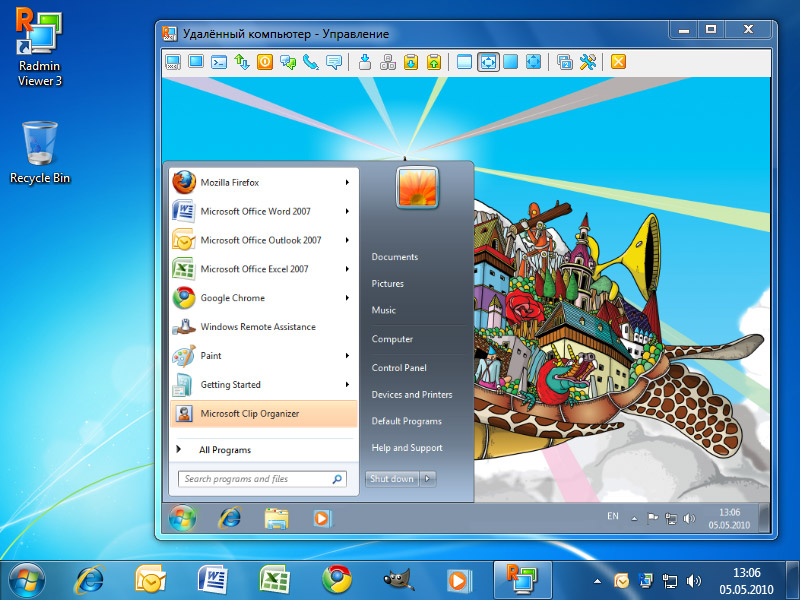Open Control Panel from the Start menu
The image size is (800, 600).
(399, 368)
